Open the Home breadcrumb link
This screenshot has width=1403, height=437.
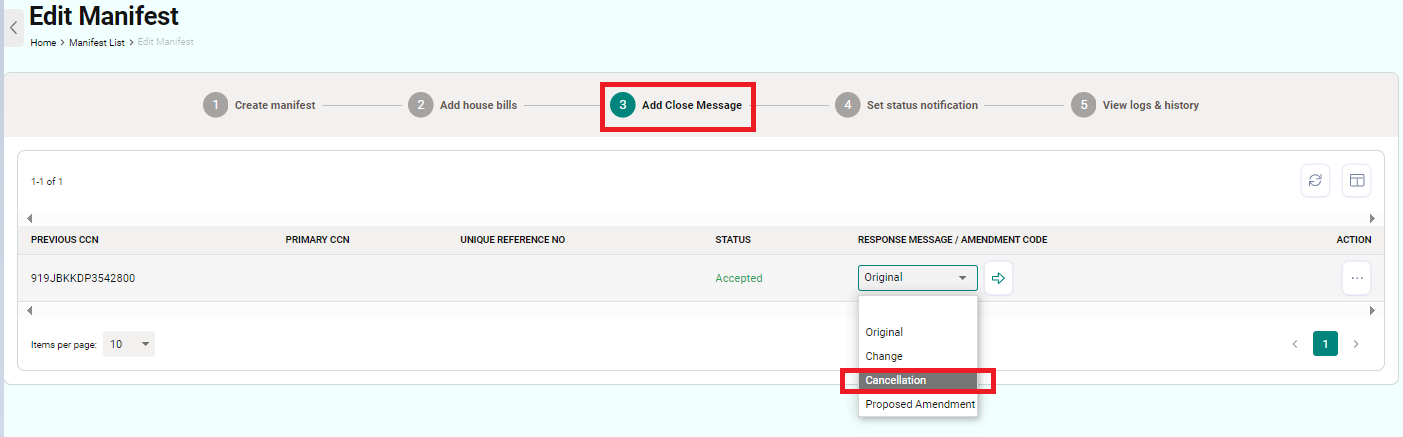[43, 43]
